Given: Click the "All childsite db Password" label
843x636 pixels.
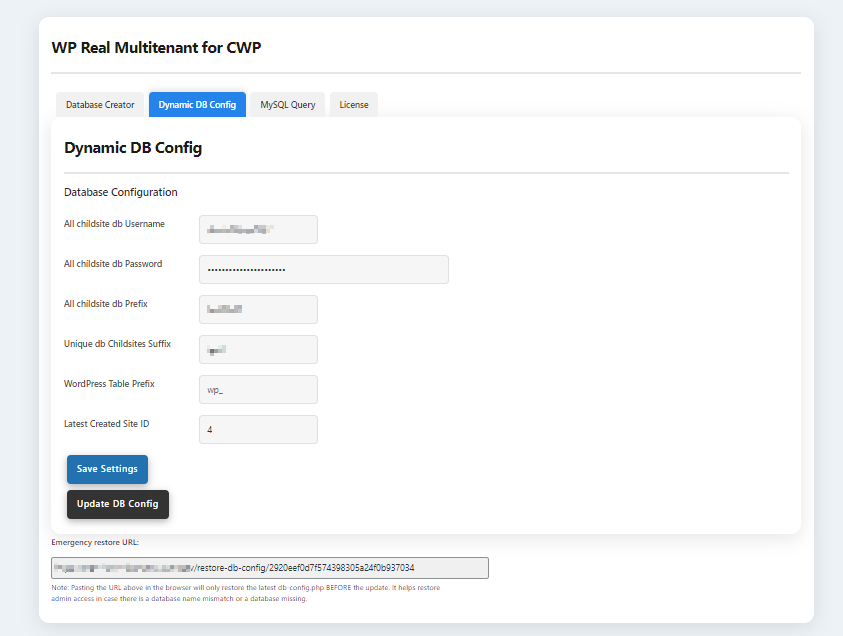Looking at the screenshot, I should point(113,264).
